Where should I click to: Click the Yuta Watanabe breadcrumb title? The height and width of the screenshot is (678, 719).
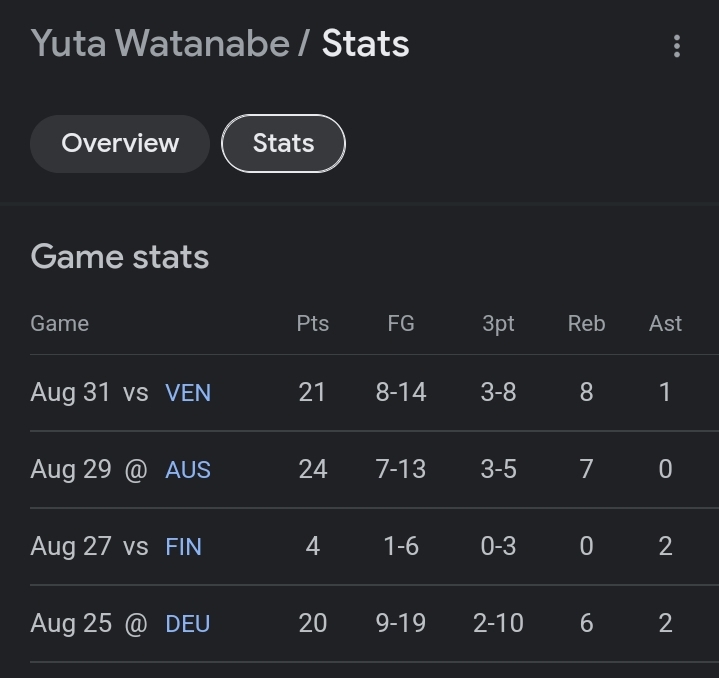point(161,44)
